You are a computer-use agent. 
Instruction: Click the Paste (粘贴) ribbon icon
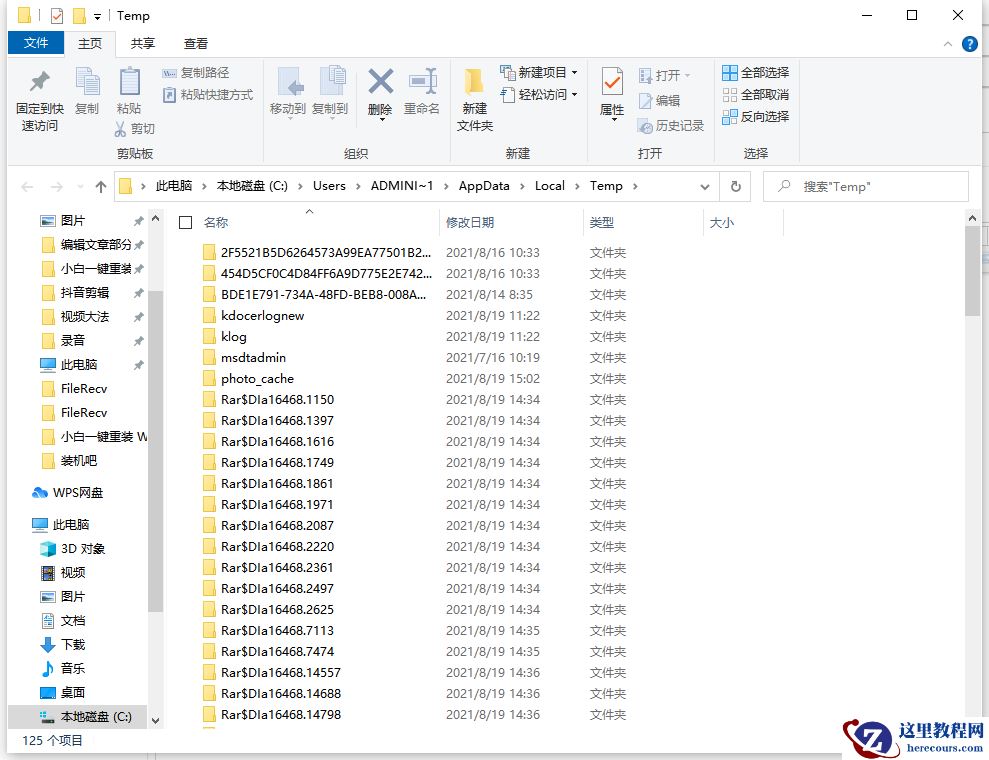(130, 90)
